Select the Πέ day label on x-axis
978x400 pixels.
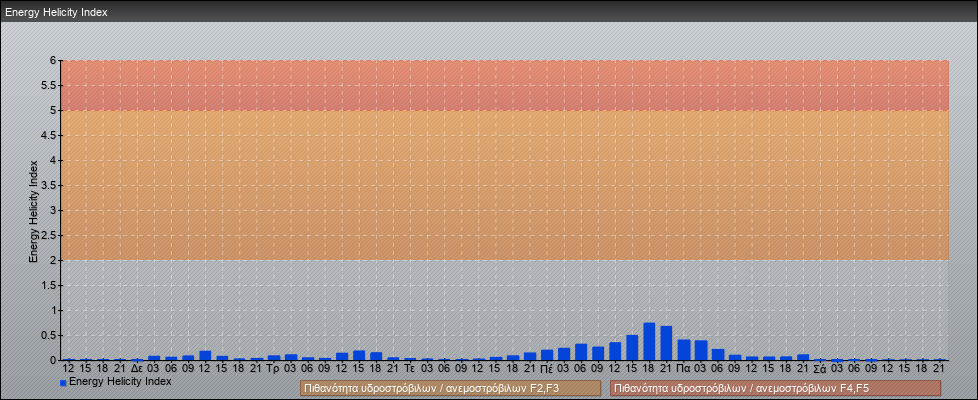click(546, 368)
